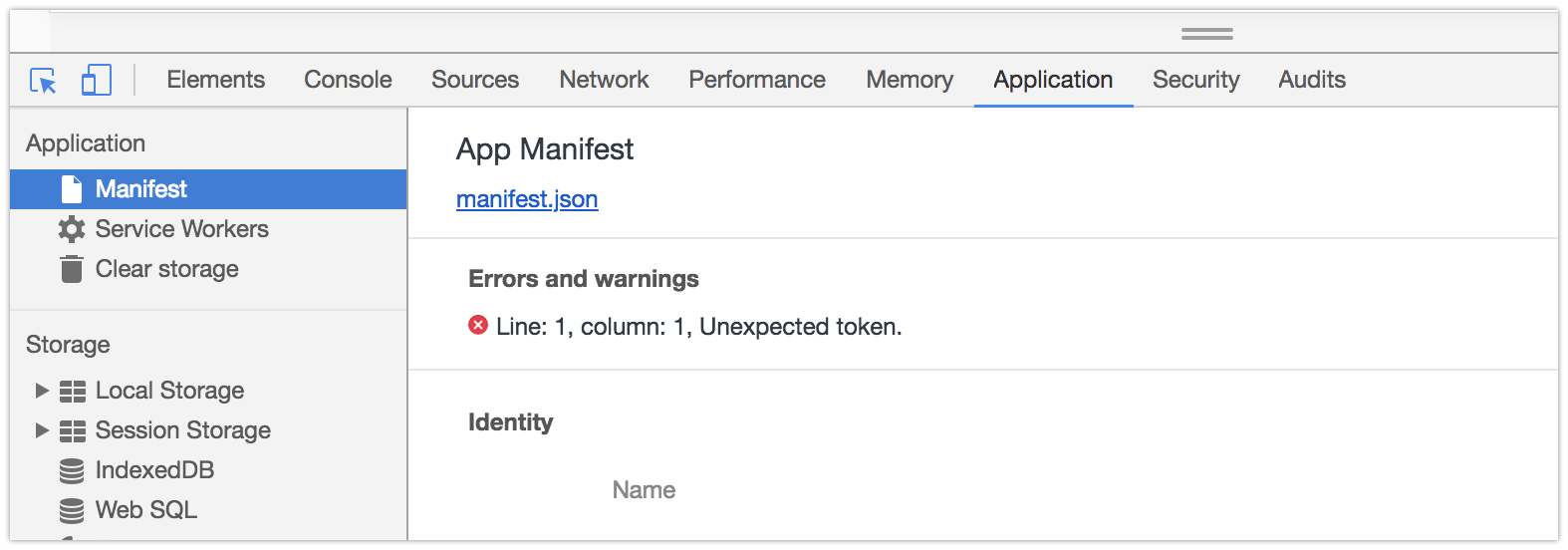
Task: Click the inspect element cursor icon
Action: click(43, 81)
